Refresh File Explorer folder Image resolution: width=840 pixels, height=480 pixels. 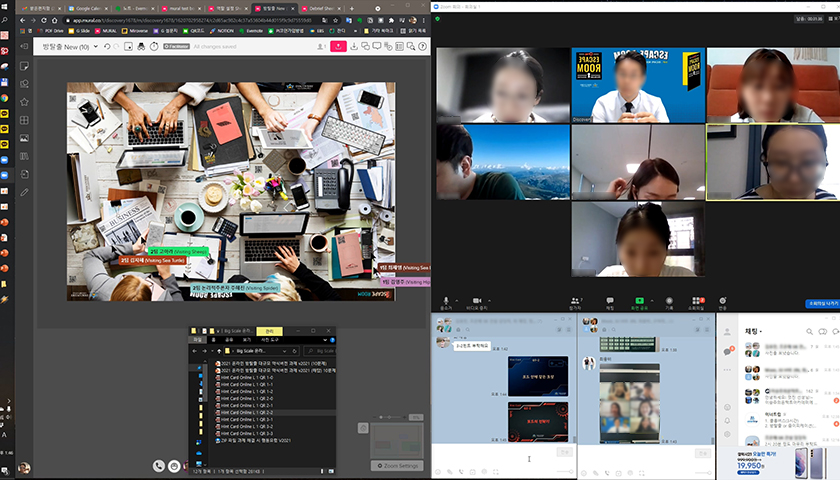click(294, 351)
